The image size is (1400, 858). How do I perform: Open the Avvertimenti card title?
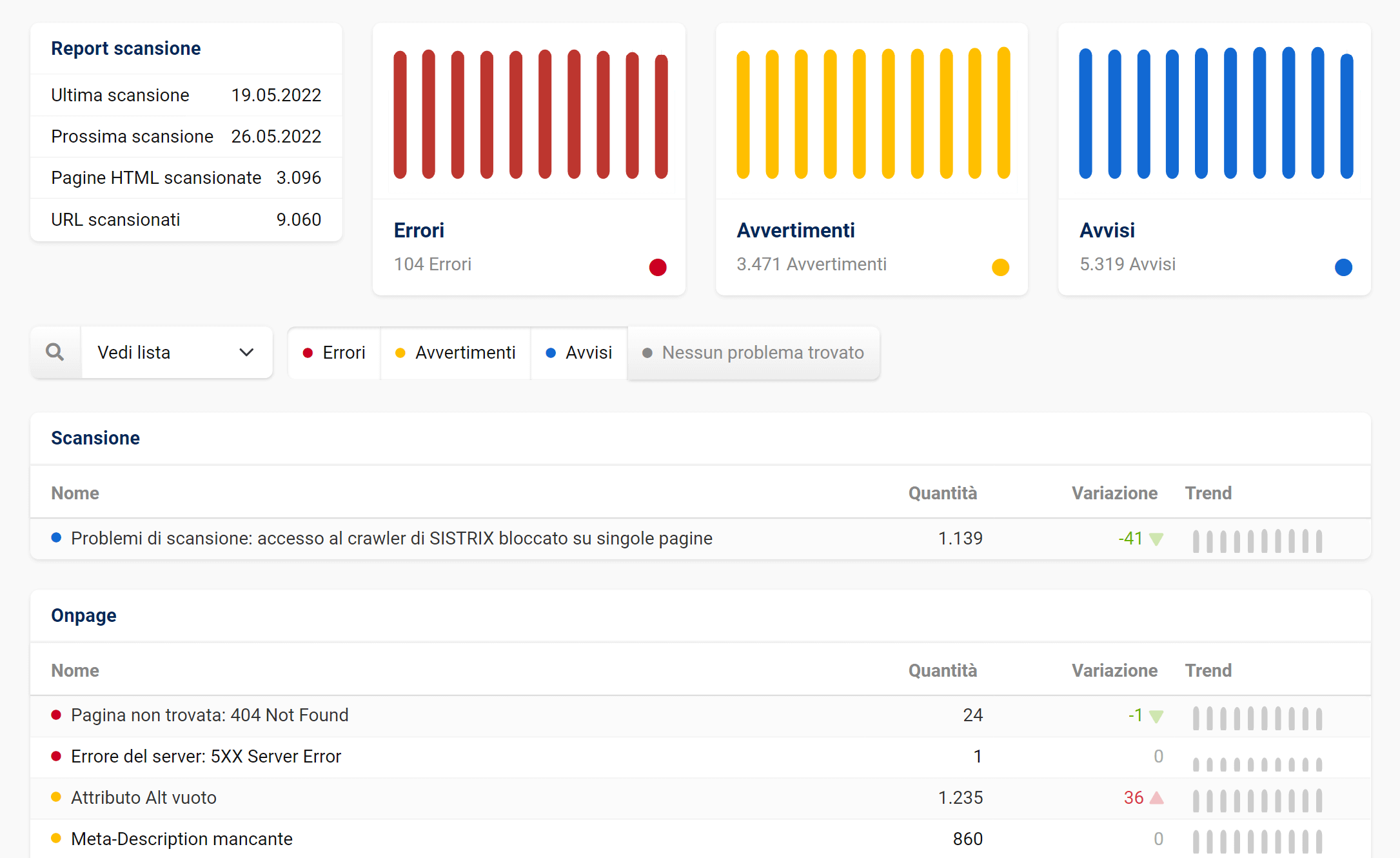796,230
